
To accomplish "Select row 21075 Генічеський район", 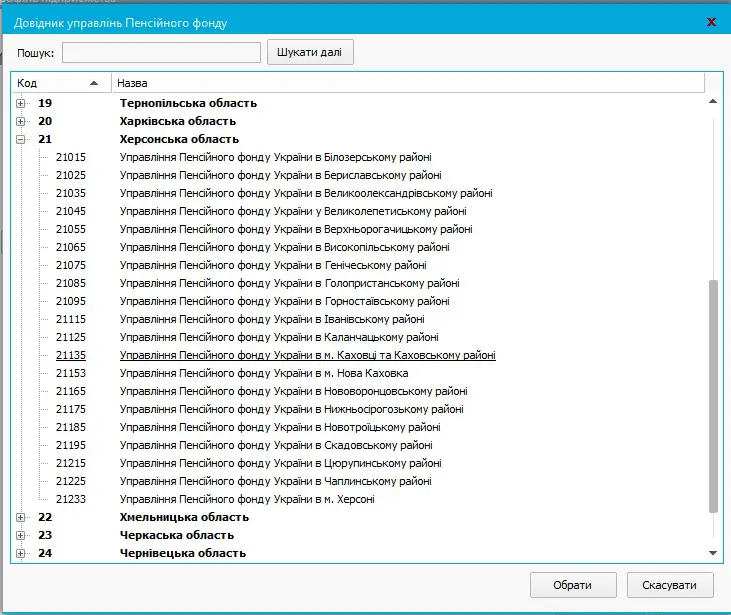I will pyautogui.click(x=272, y=265).
